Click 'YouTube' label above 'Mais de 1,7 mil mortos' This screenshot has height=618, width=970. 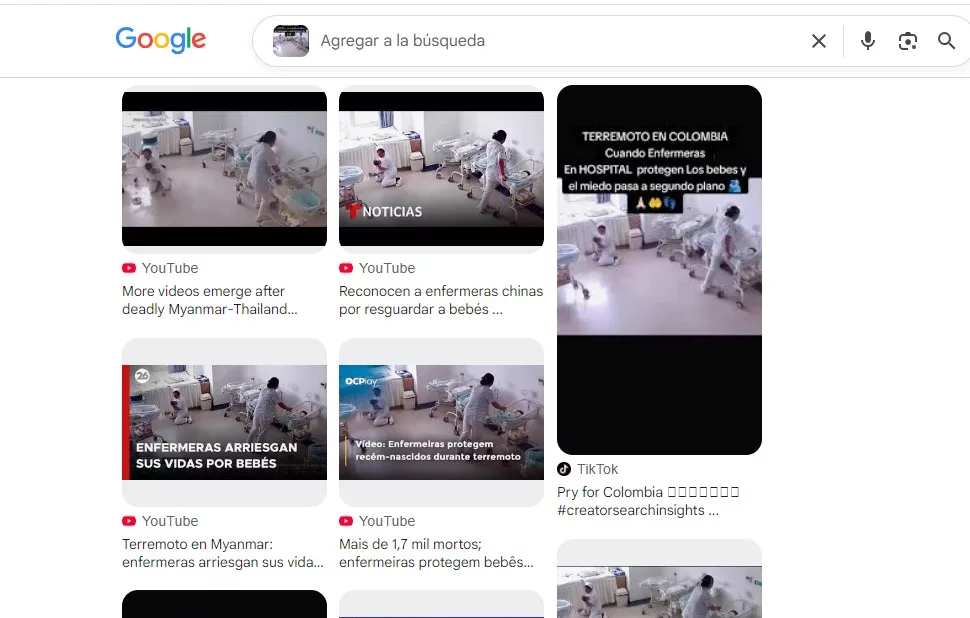point(387,521)
